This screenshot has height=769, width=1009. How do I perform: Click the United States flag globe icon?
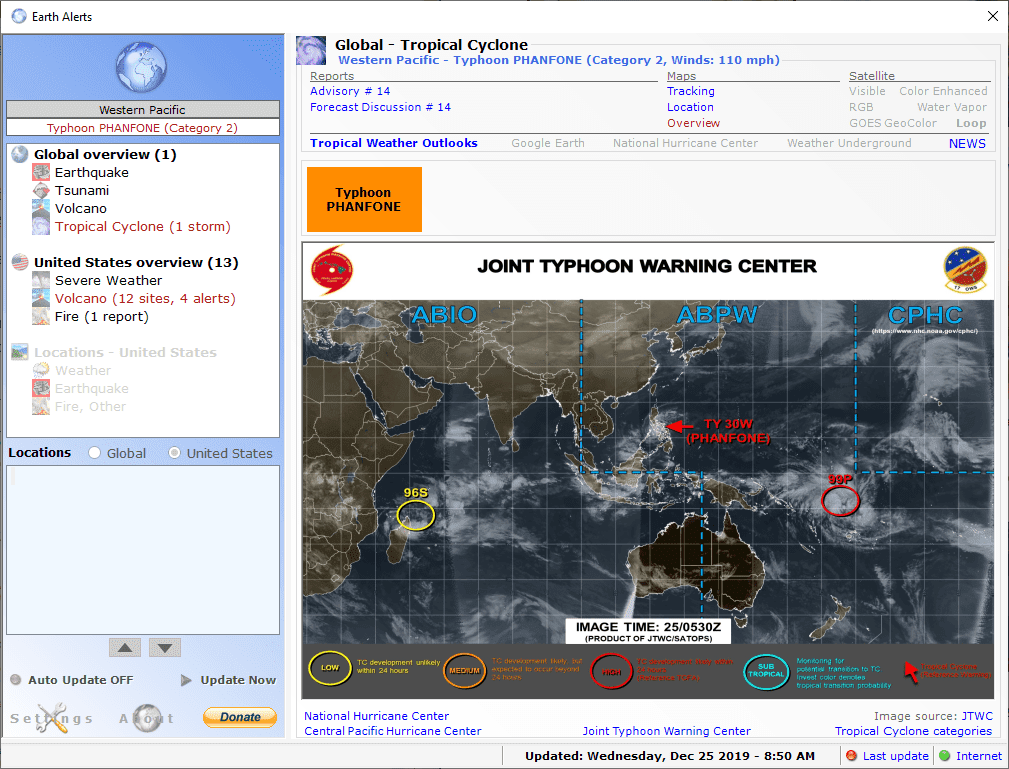20,262
